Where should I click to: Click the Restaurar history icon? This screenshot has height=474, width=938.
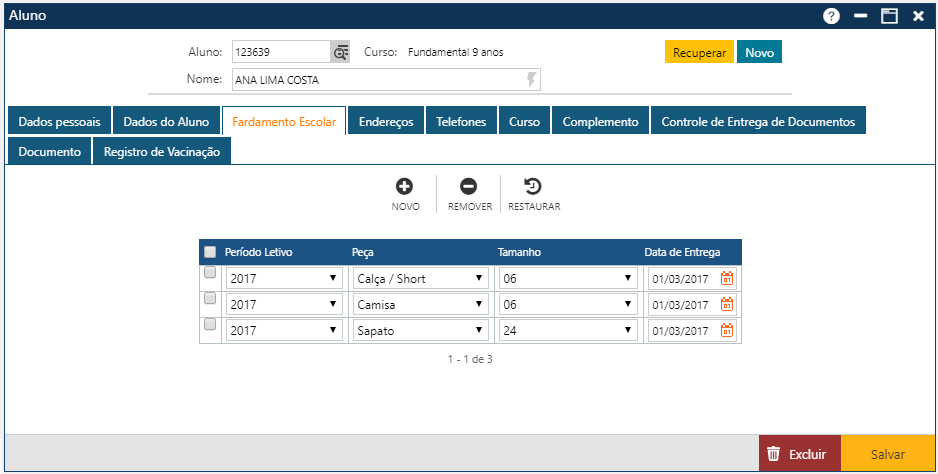click(x=533, y=187)
